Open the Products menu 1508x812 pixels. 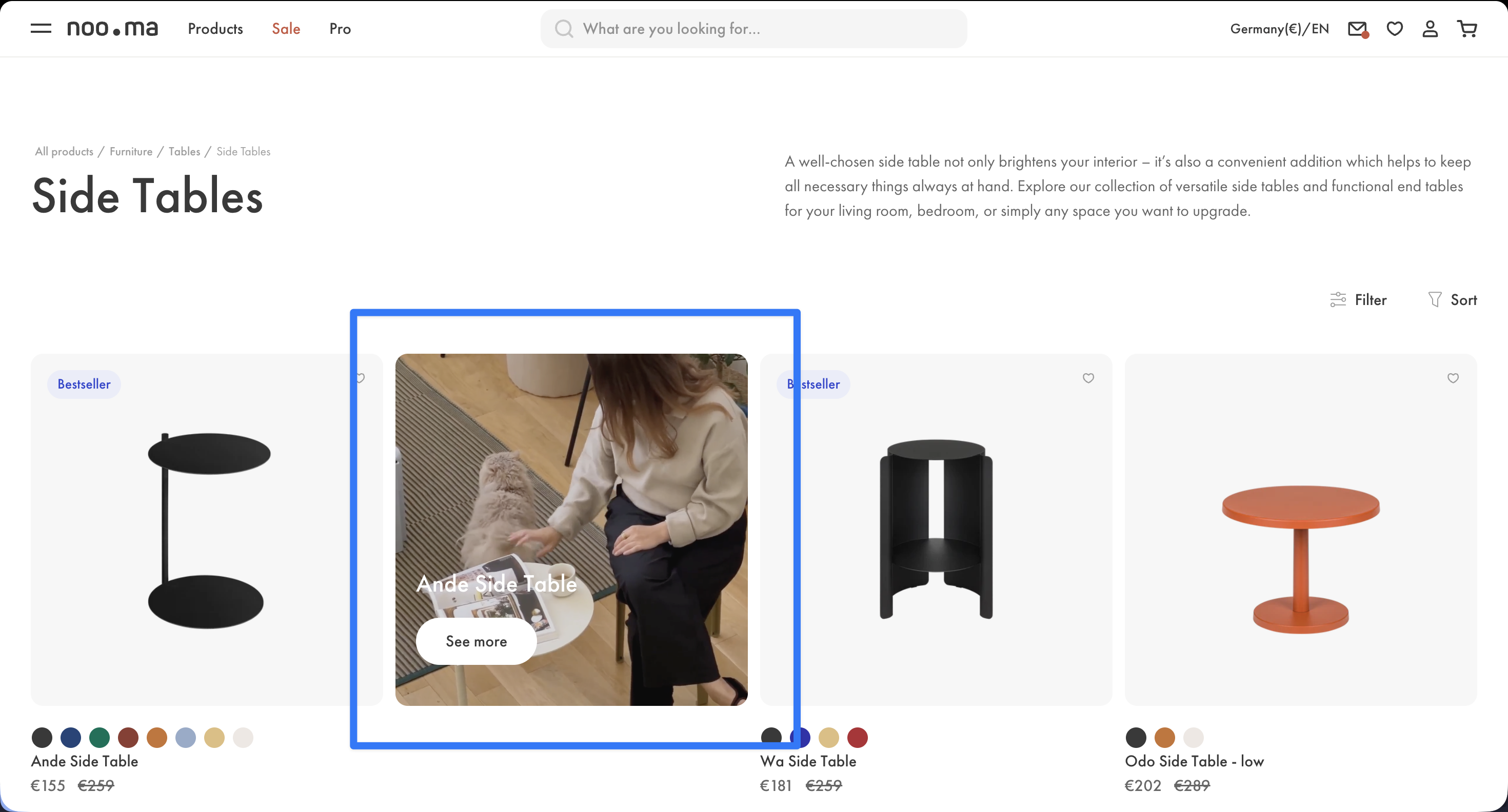tap(215, 29)
